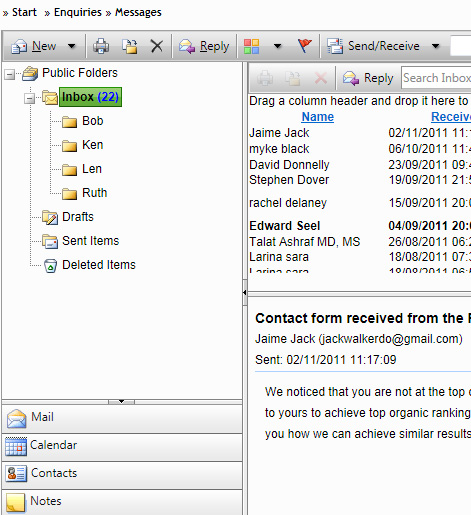The image size is (471, 515).
Task: Click the Print icon in main toolbar
Action: [x=101, y=46]
